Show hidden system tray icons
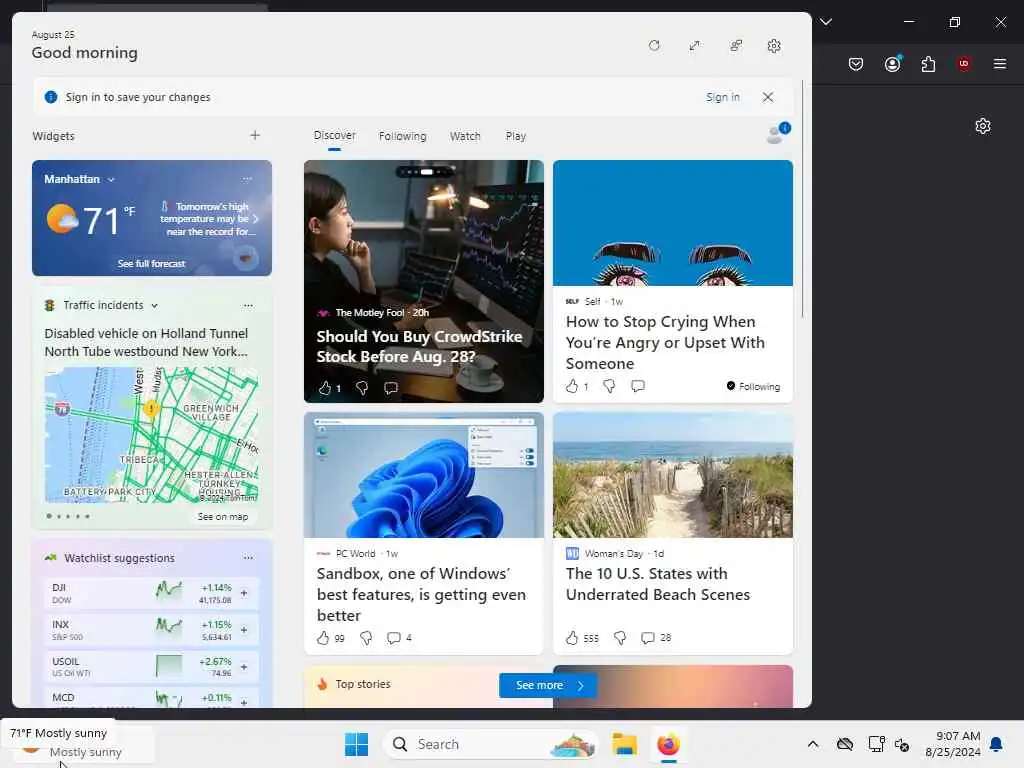Image resolution: width=1024 pixels, height=768 pixels. 812,744
